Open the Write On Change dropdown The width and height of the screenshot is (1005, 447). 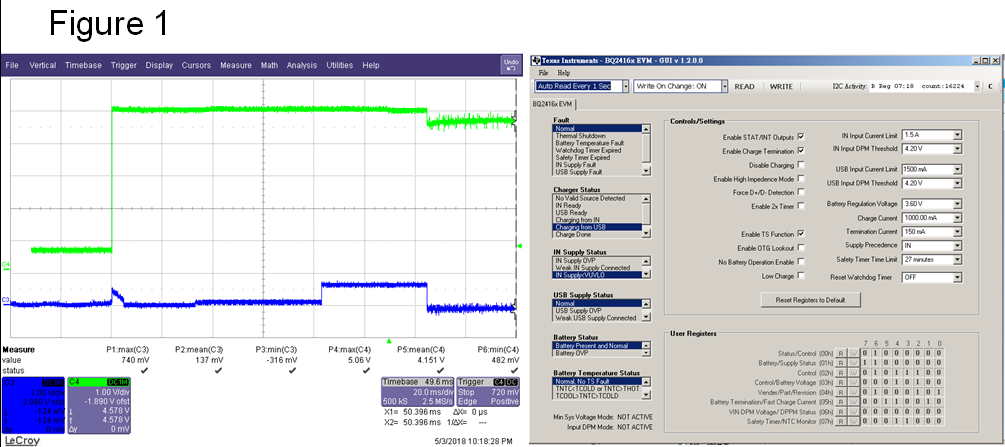point(724,87)
